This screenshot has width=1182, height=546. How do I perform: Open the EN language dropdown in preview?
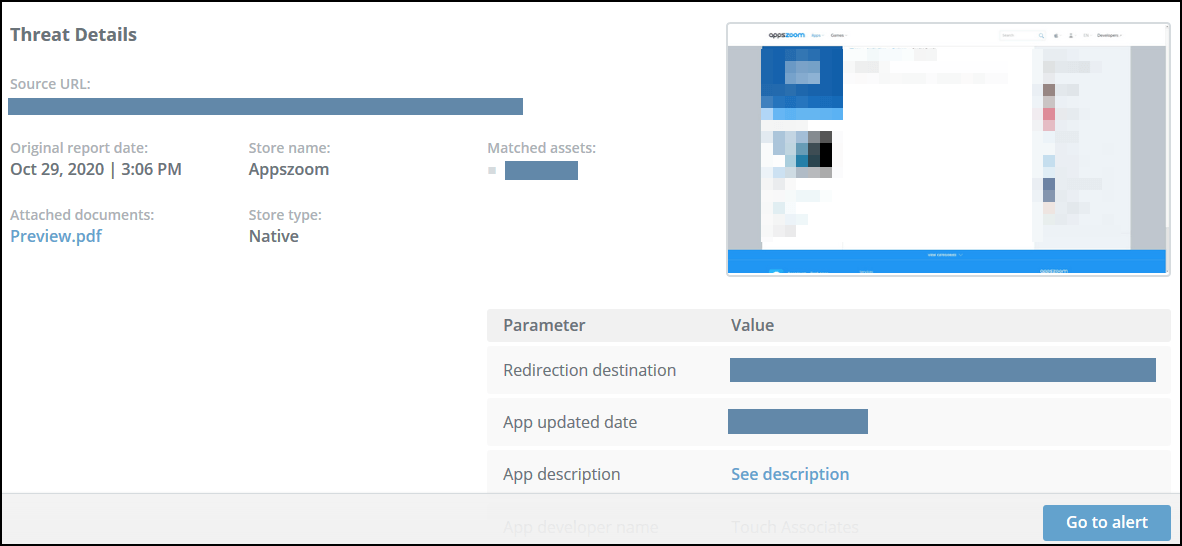(1086, 35)
